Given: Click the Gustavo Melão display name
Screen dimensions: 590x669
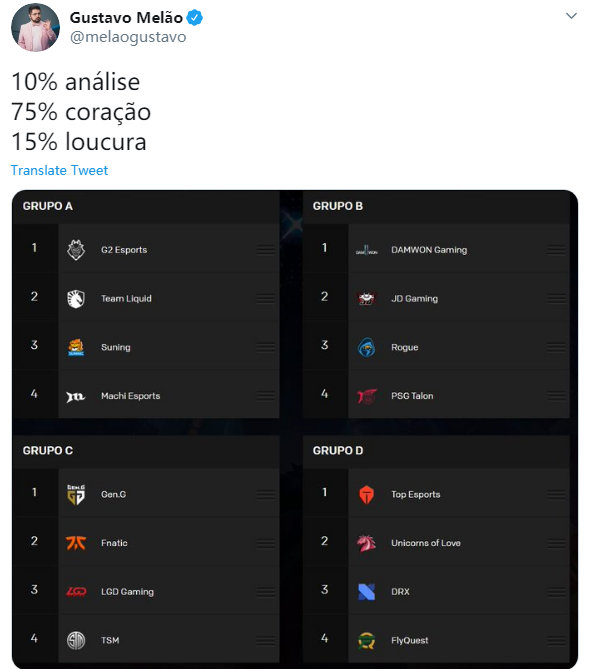Looking at the screenshot, I should point(126,18).
